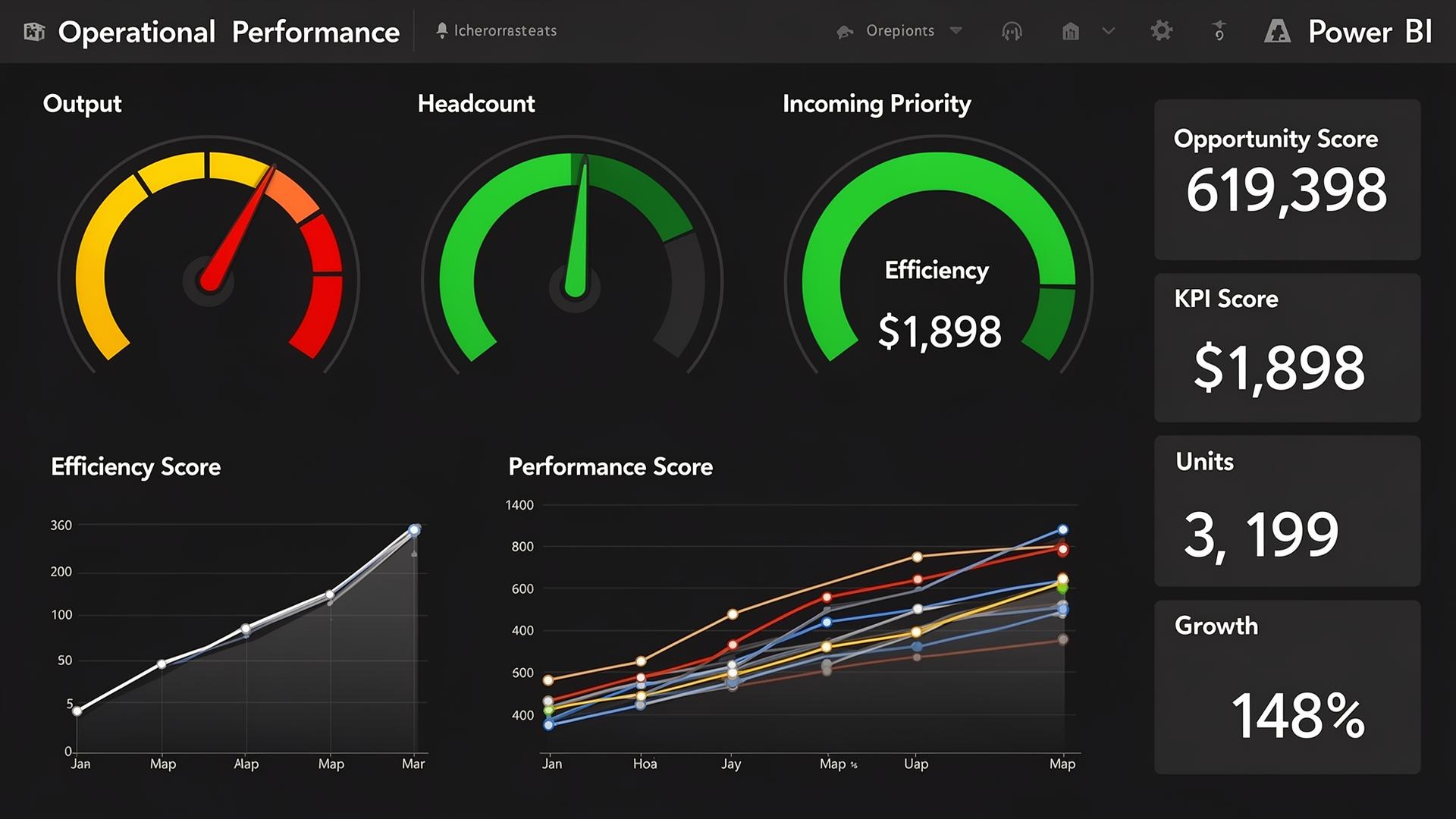
Task: Click the Efficiency Score Mar data point
Action: click(414, 530)
